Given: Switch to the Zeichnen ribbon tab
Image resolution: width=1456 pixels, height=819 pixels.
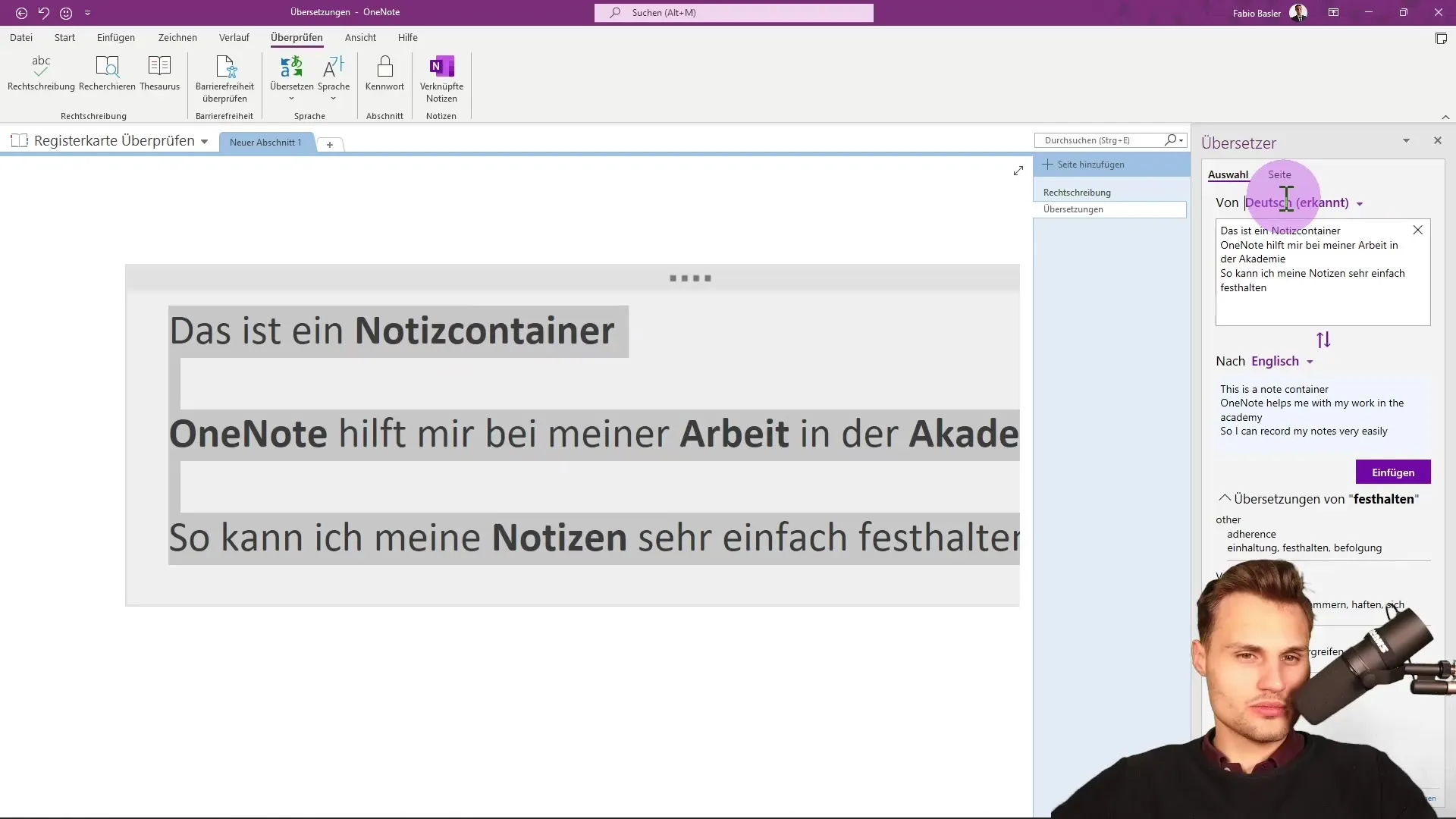Looking at the screenshot, I should [177, 37].
